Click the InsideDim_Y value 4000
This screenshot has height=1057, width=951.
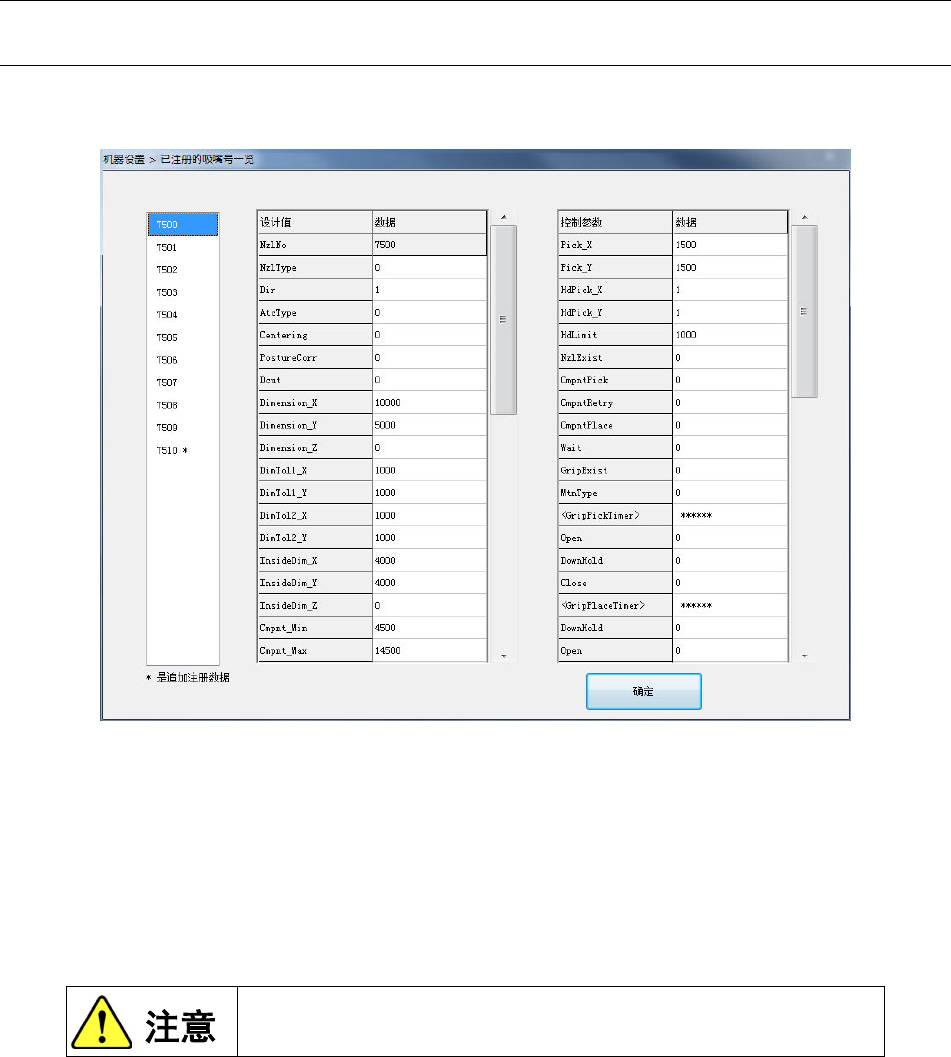point(429,583)
